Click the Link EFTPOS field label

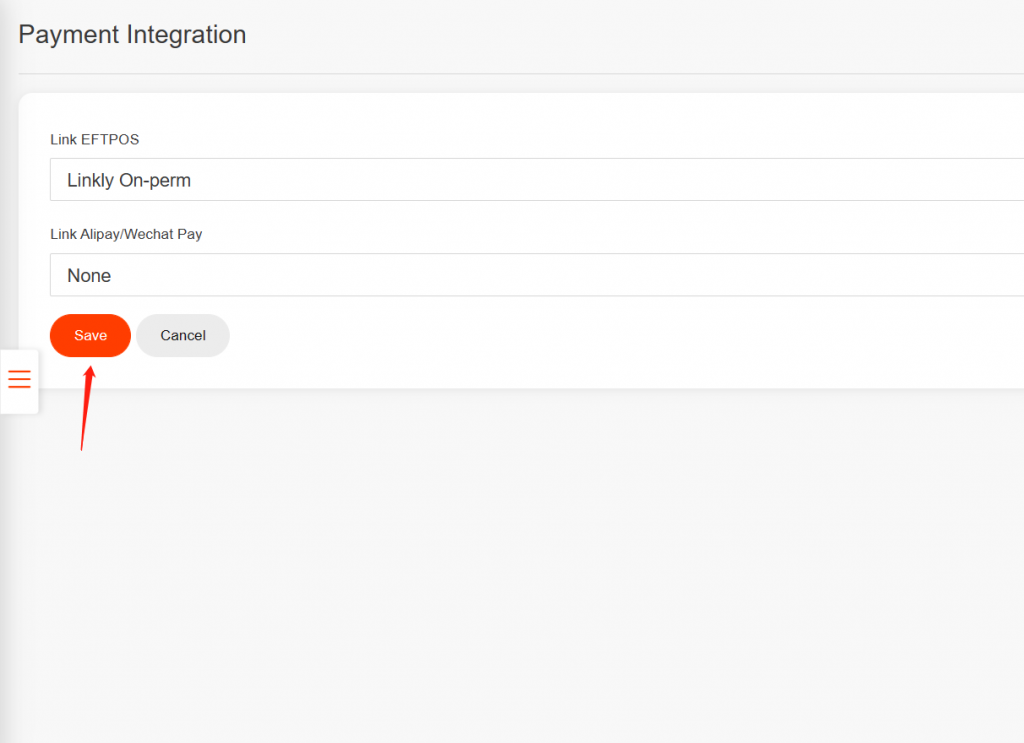(94, 139)
